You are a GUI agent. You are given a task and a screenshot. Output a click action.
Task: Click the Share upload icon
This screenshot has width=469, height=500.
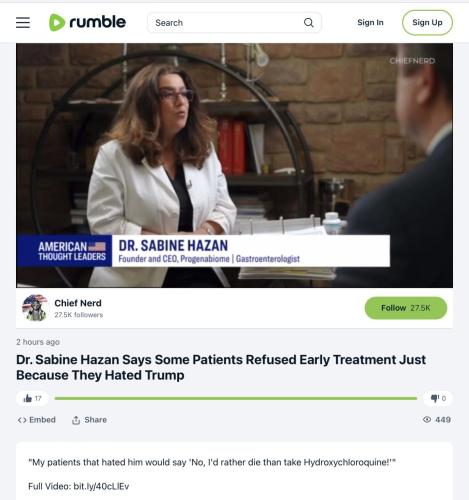tap(76, 420)
